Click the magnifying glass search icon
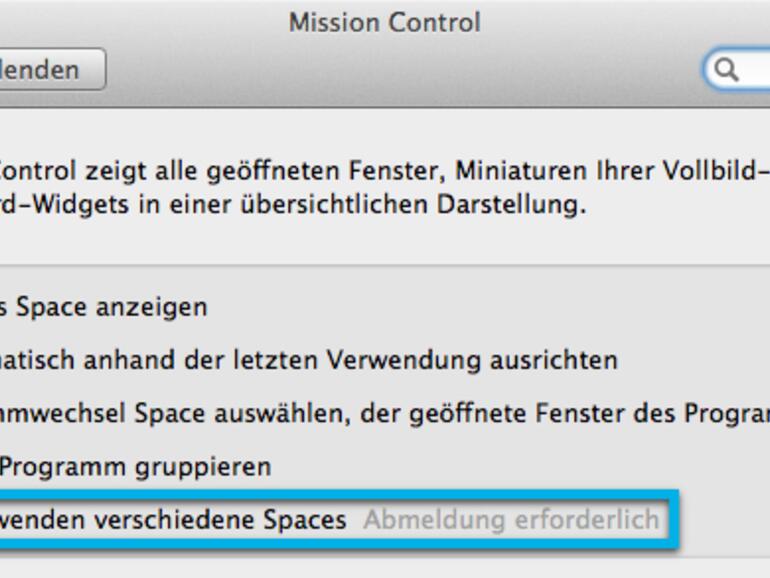Screen dimensions: 770x578 pos(727,70)
